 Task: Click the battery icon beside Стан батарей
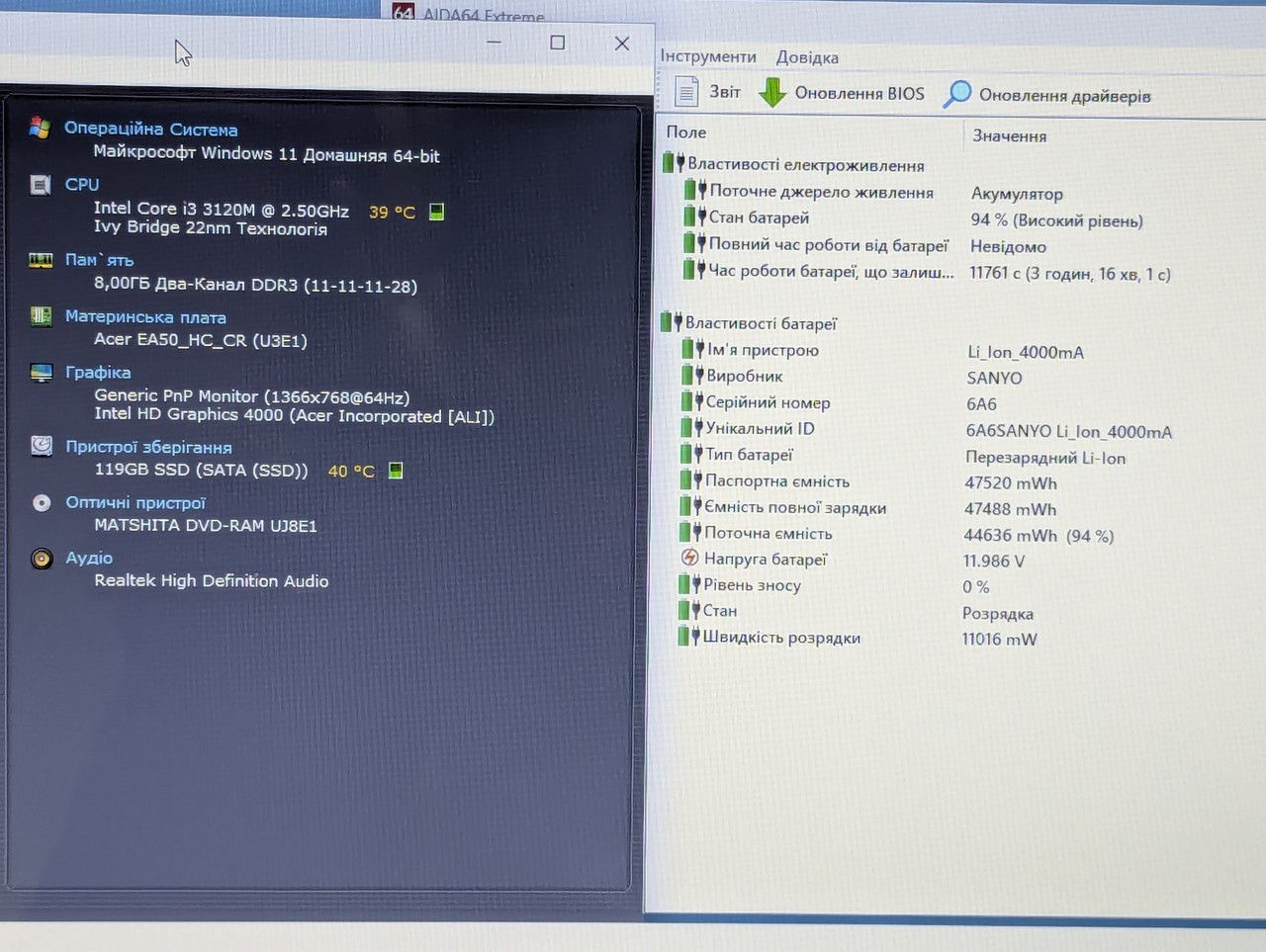tap(695, 216)
